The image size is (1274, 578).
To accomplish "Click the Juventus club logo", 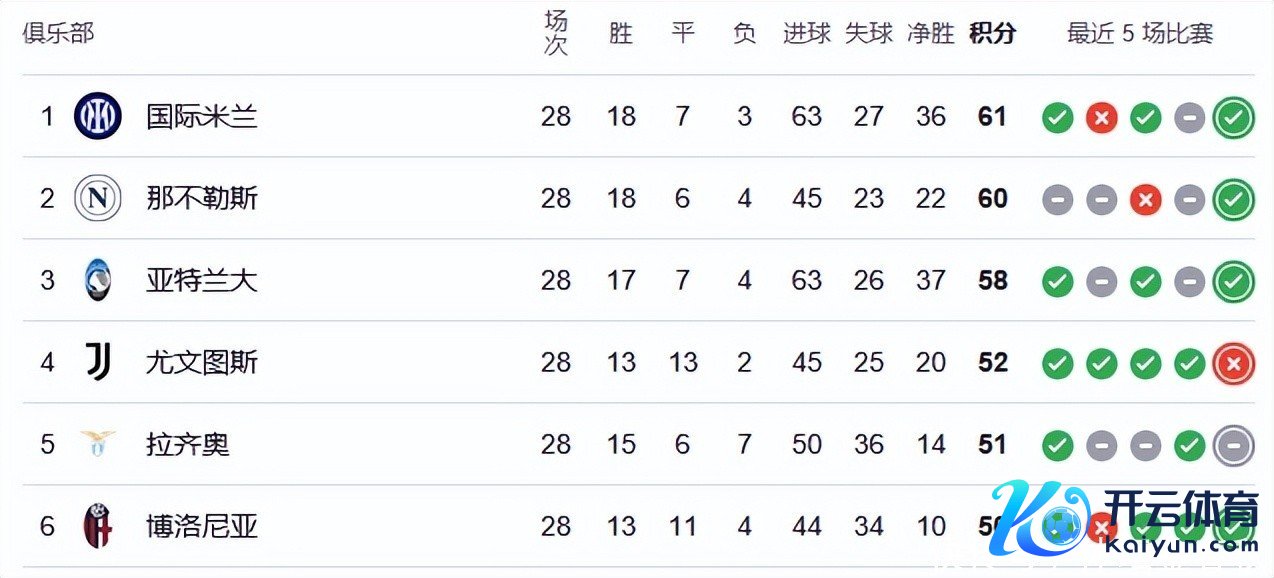I will (x=98, y=362).
